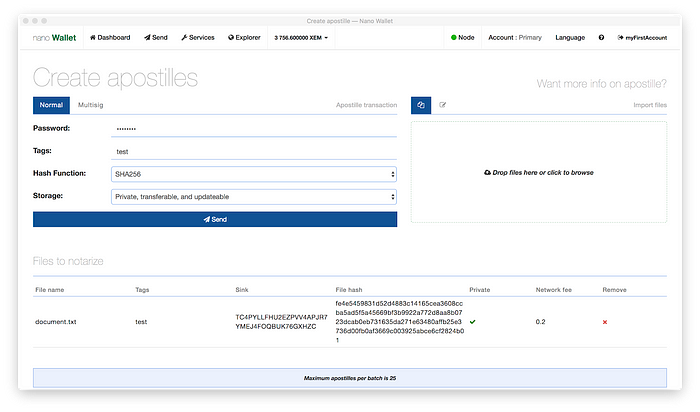The image size is (700, 412).
Task: Click the Tags input field
Action: point(254,151)
